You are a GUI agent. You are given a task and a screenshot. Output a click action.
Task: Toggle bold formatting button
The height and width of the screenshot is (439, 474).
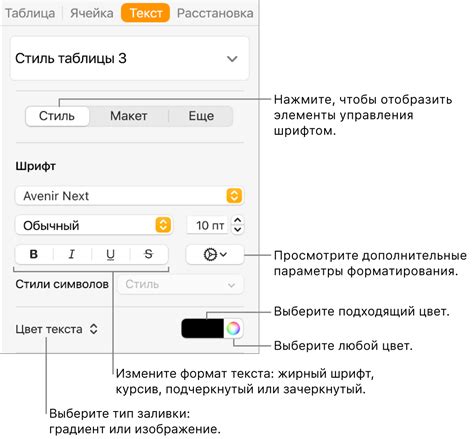(34, 255)
